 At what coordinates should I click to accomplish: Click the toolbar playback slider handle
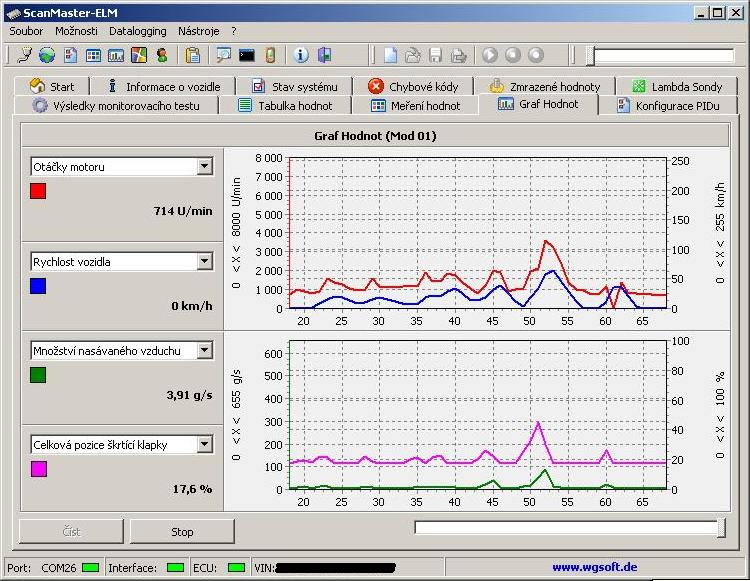[x=591, y=55]
